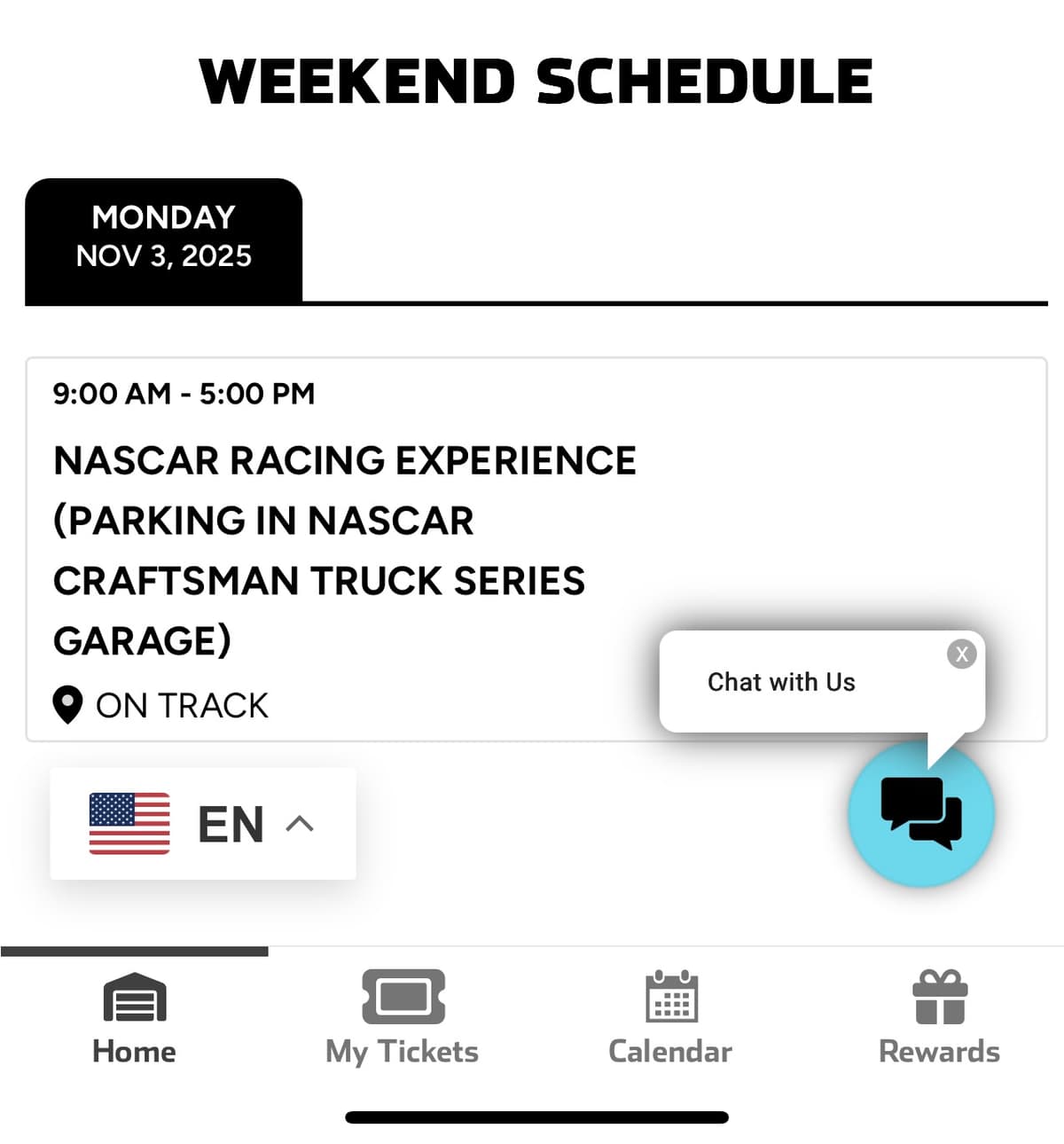Tap the blue chat bubble icon
This screenshot has width=1064, height=1144.
coord(921,814)
